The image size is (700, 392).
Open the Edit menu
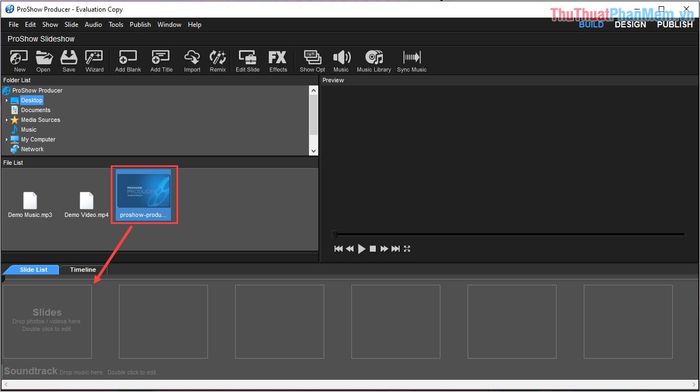30,25
